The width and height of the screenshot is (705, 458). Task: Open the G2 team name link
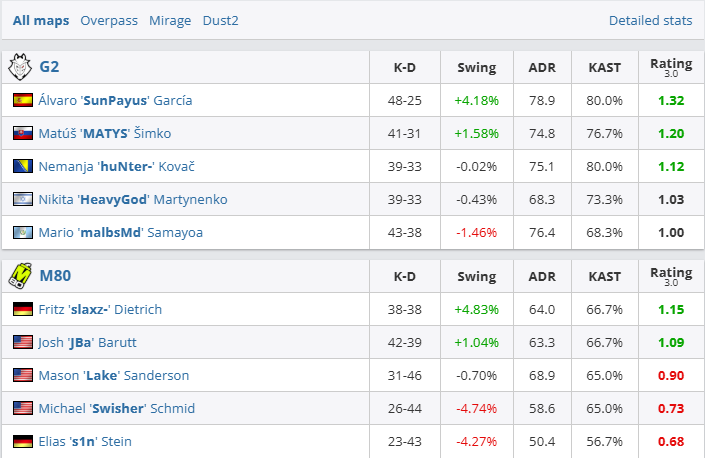click(x=50, y=68)
